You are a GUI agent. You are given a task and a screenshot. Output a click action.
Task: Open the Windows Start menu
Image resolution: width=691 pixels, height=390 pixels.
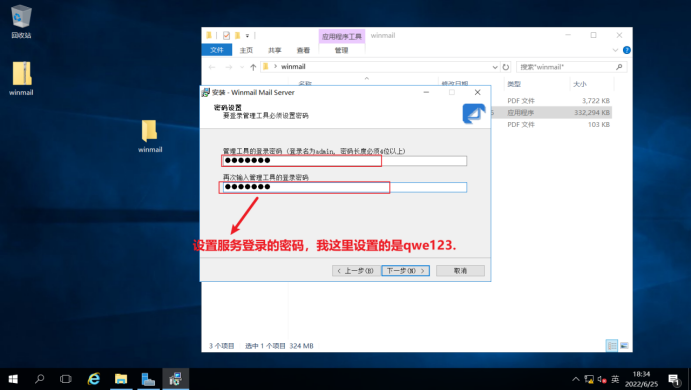[x=13, y=379]
